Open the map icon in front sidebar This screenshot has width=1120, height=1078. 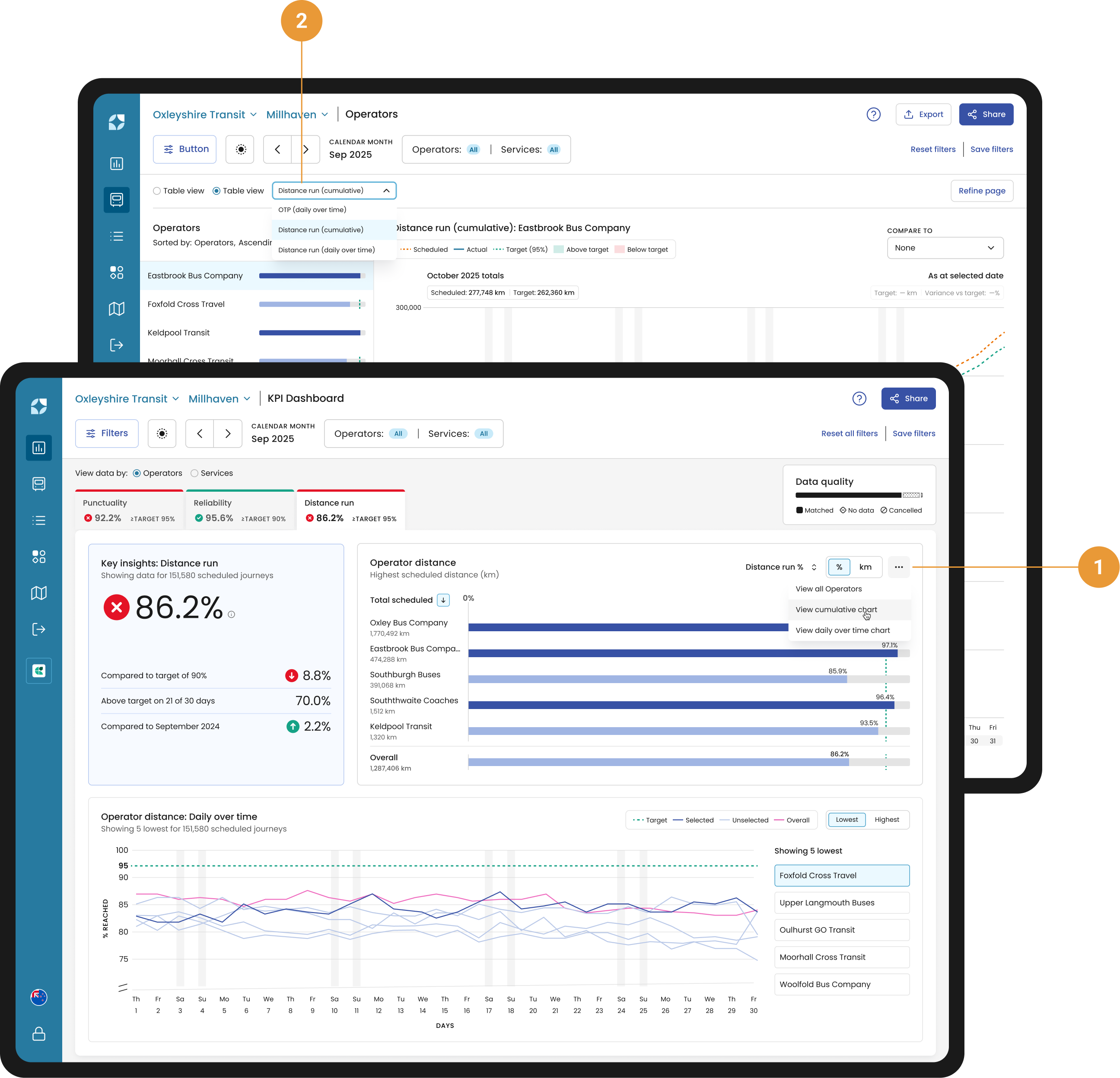[39, 593]
